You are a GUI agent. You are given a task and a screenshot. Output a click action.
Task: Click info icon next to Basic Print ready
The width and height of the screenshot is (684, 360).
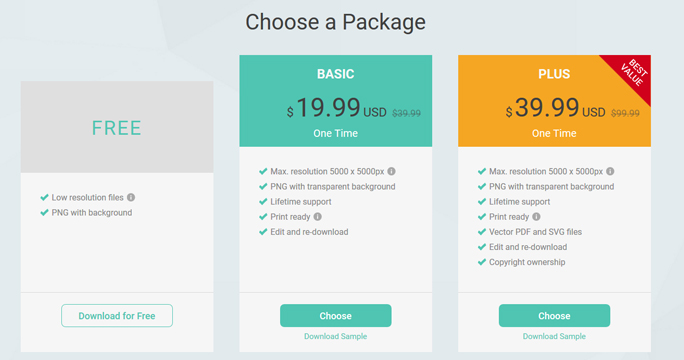coord(318,216)
